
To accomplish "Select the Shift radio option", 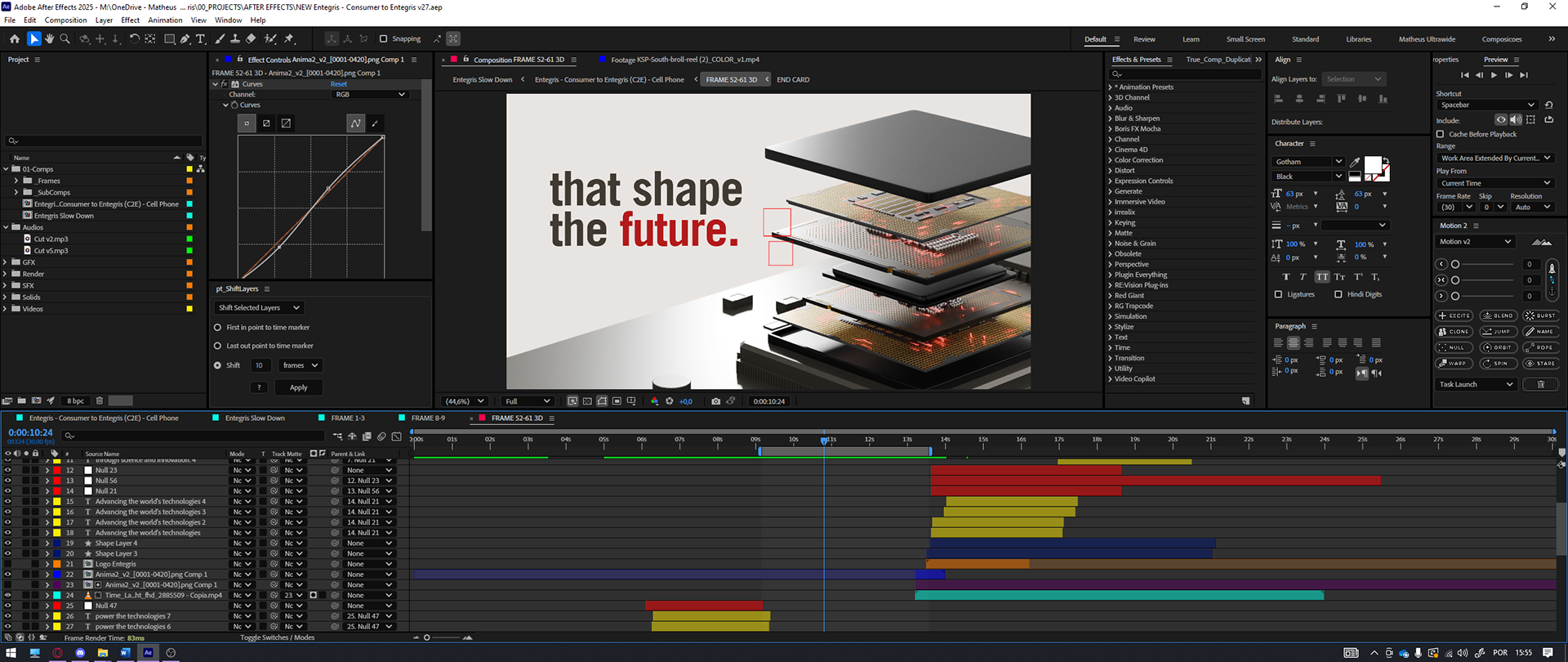I will (217, 365).
